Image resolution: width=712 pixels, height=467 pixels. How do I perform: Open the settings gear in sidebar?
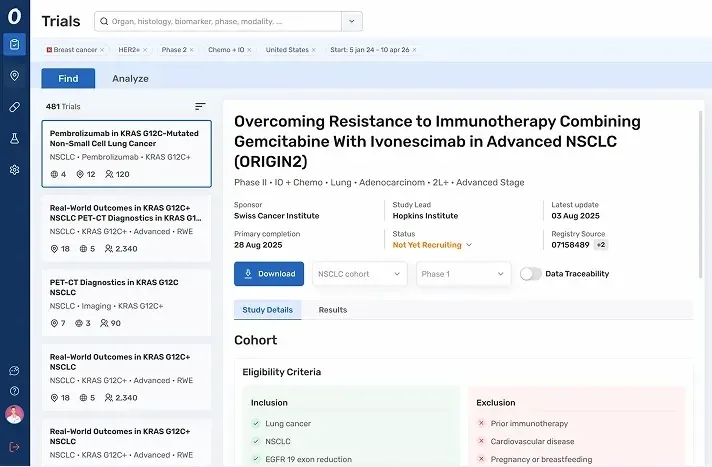(x=14, y=170)
